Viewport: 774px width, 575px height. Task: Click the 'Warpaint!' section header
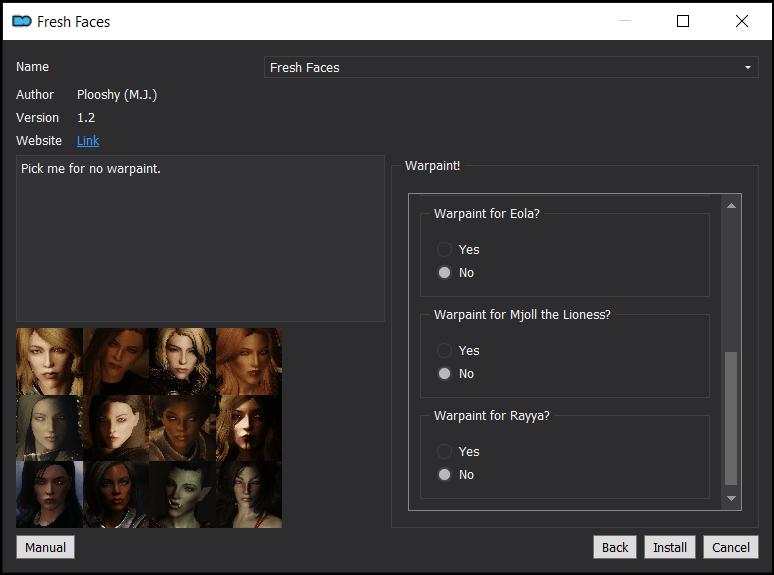432,166
